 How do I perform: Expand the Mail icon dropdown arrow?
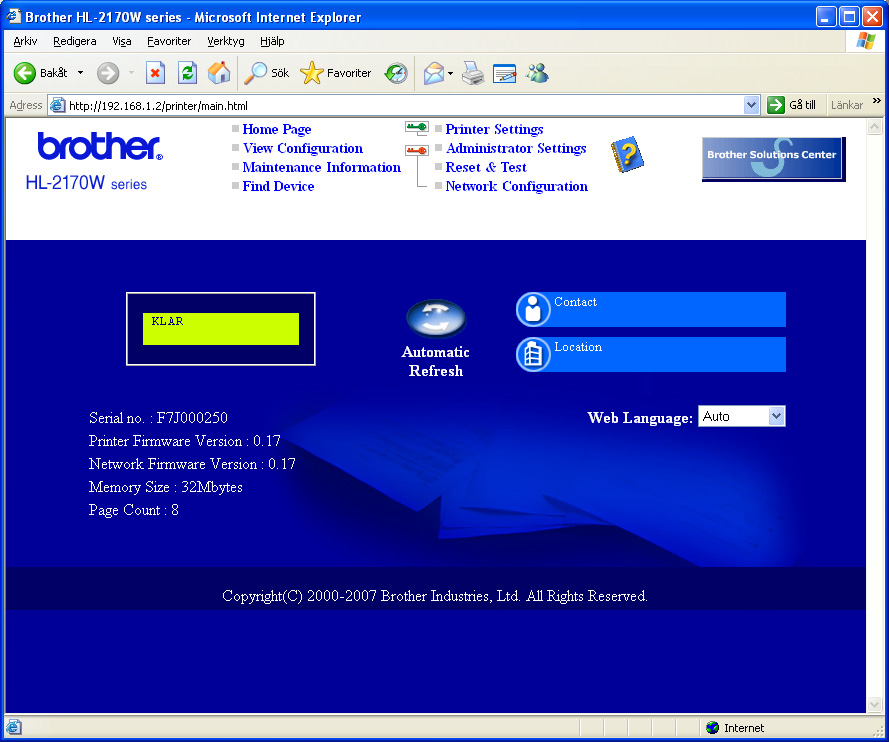(450, 73)
